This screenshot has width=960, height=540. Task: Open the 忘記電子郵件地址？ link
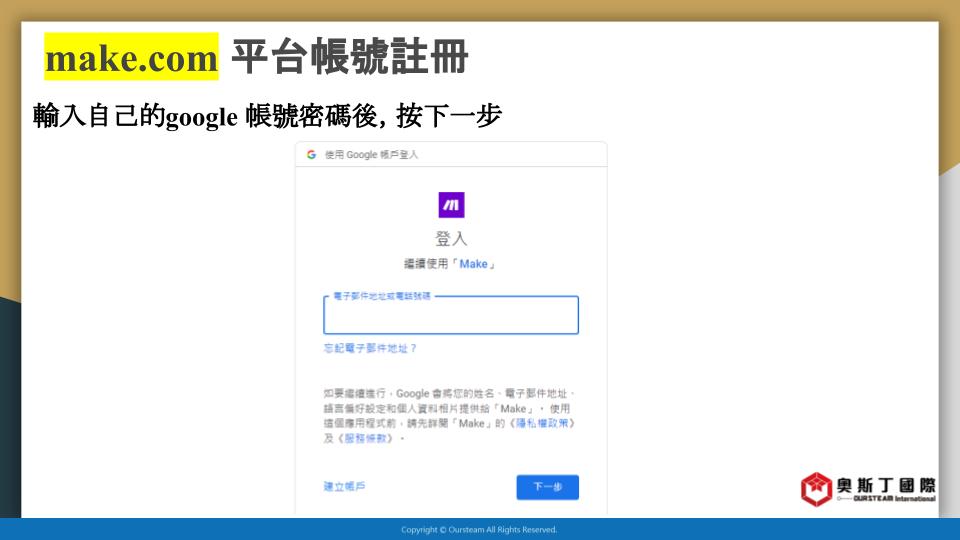370,348
